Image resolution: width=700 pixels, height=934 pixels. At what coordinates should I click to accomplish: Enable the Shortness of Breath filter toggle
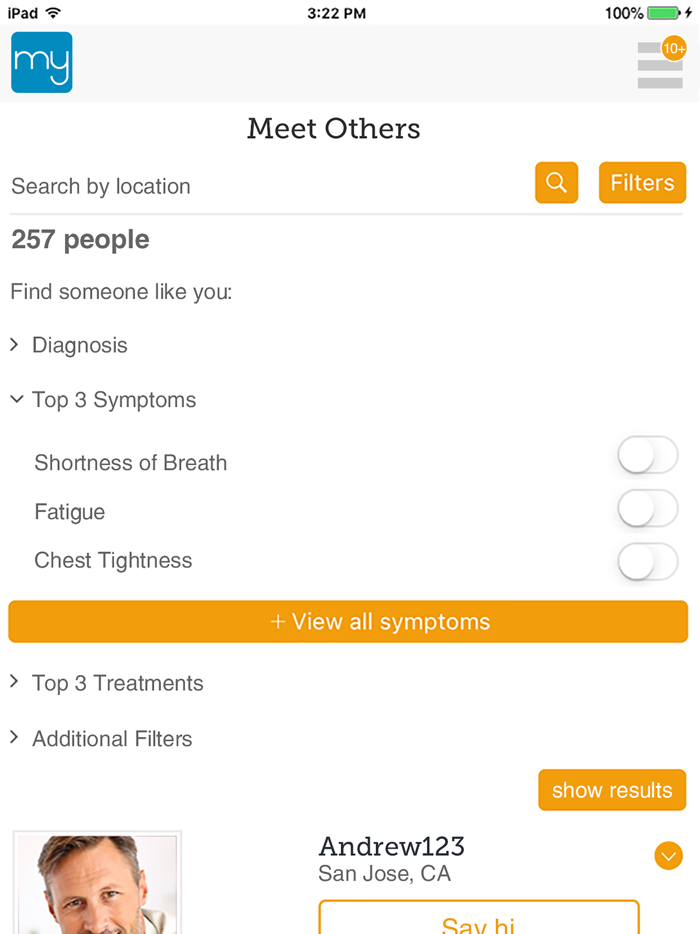click(647, 455)
